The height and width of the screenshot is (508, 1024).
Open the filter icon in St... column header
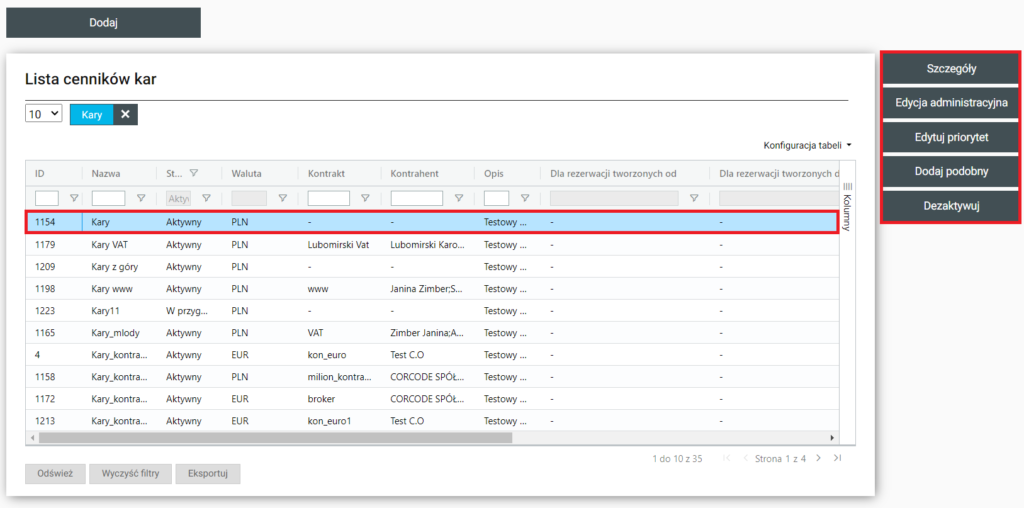pyautogui.click(x=194, y=173)
